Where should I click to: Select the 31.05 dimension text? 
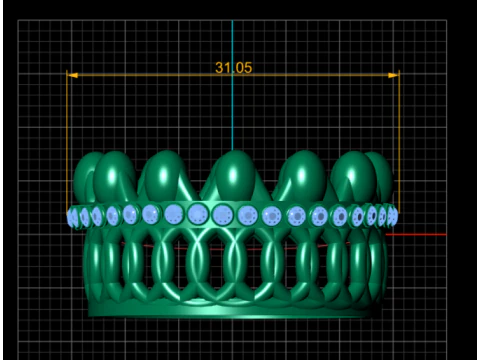point(234,68)
